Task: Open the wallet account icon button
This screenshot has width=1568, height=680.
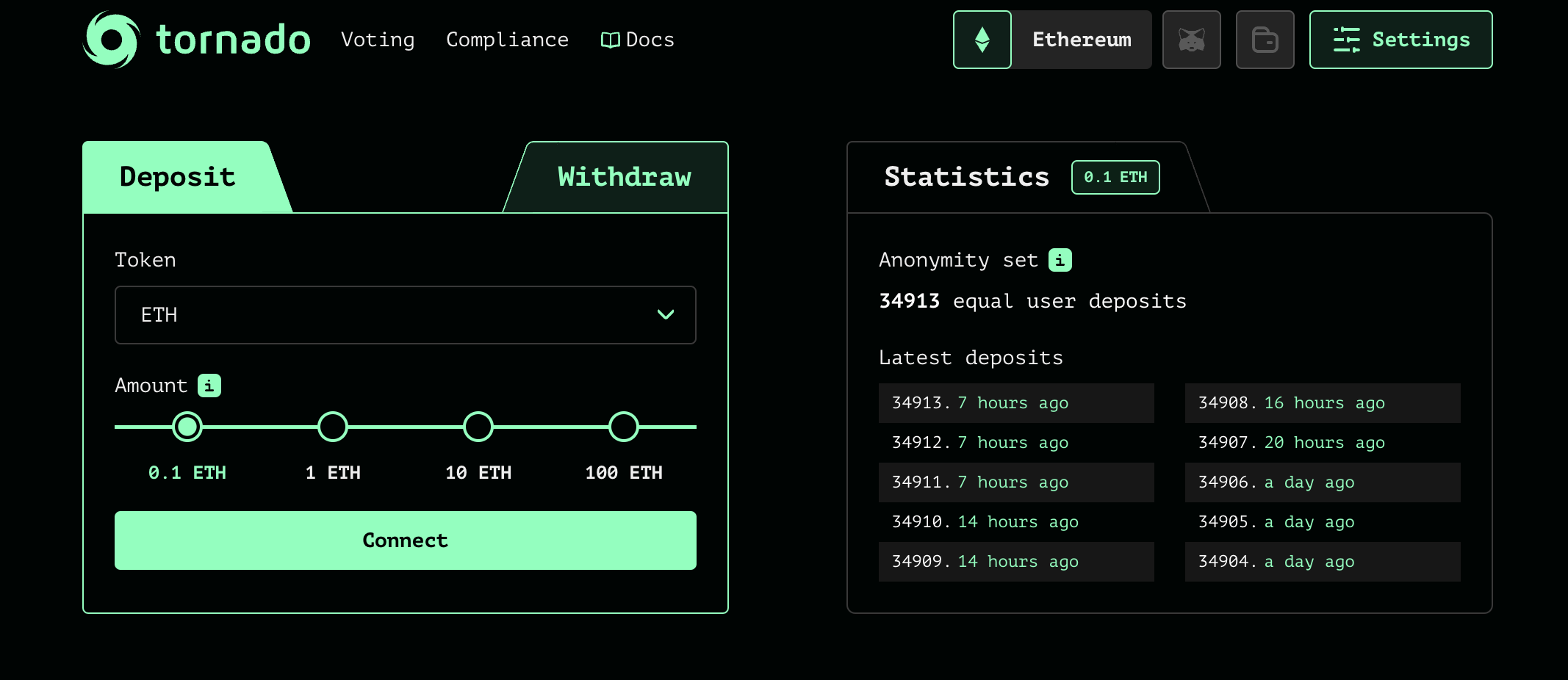Action: click(1265, 40)
